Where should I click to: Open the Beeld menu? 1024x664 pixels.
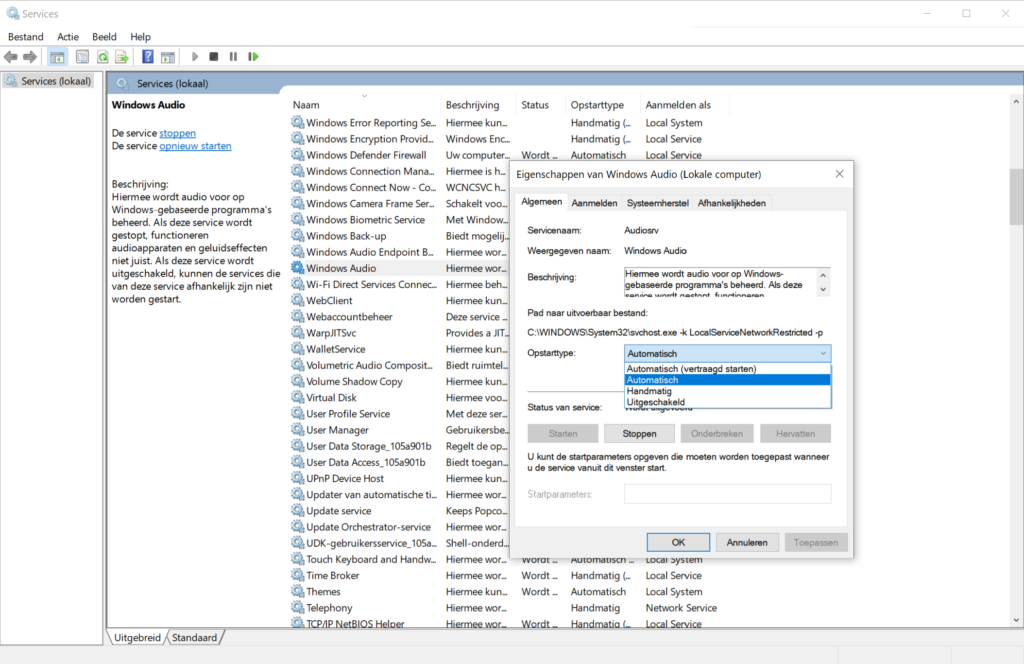pos(104,37)
